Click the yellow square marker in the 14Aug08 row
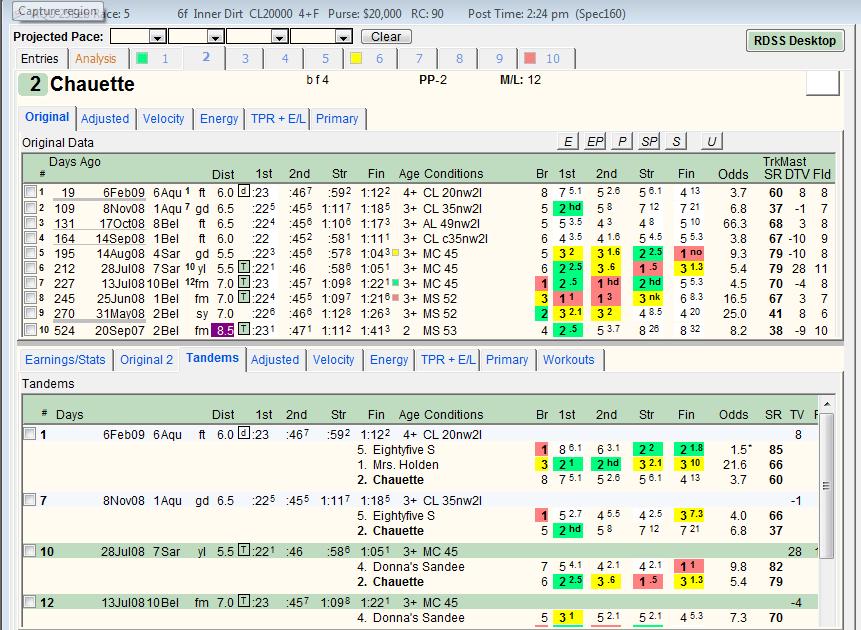Image resolution: width=861 pixels, height=630 pixels. pyautogui.click(x=395, y=253)
